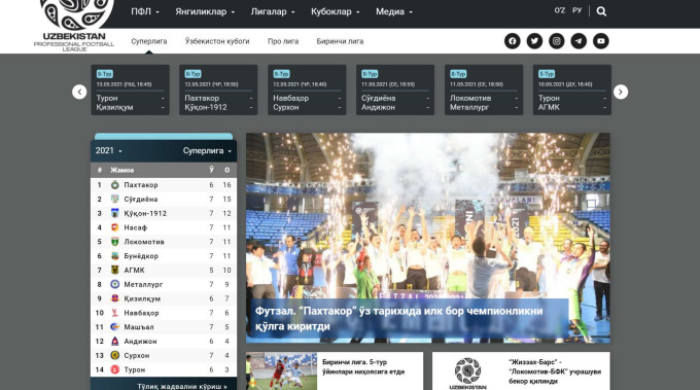Open the Telegram social icon

(579, 41)
